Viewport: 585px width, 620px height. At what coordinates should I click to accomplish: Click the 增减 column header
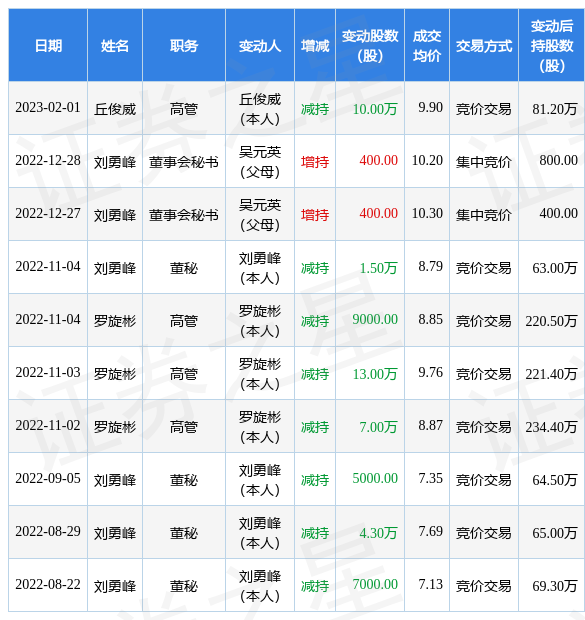coord(315,46)
